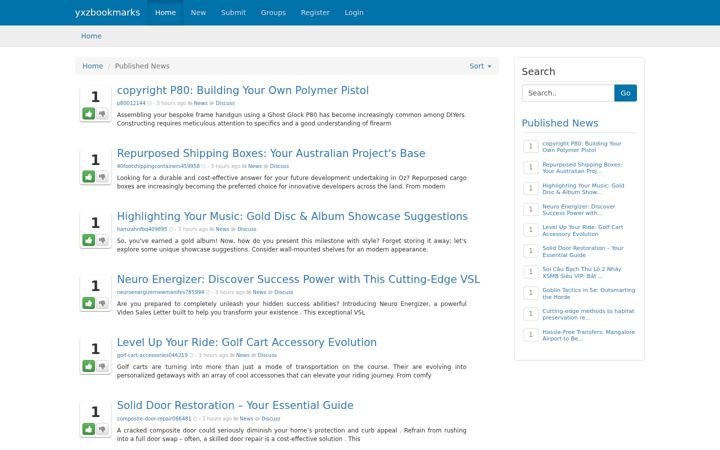Upvote the Highlighting Your Music story

(89, 240)
